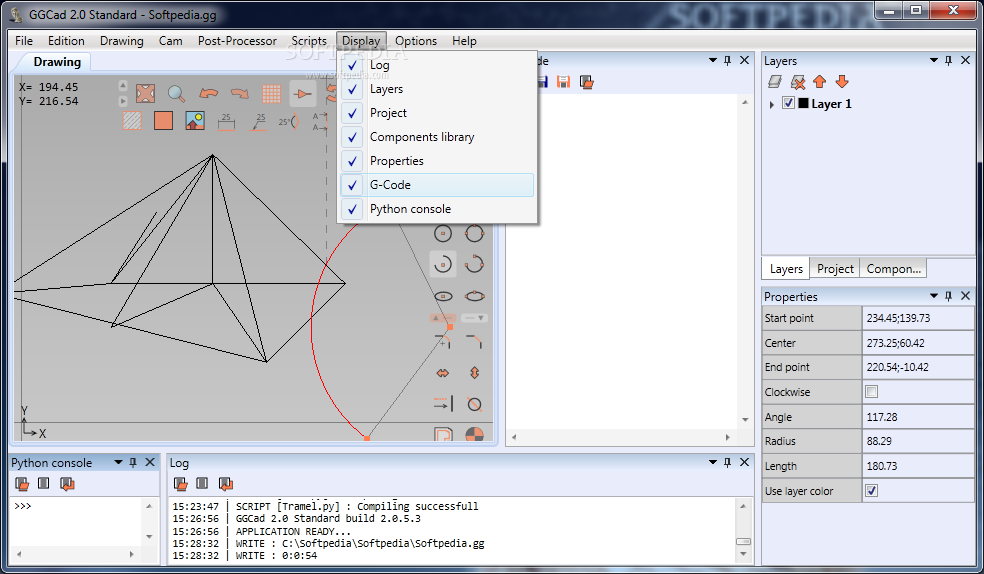984x574 pixels.
Task: Switch to the Components tab
Action: coord(893,268)
